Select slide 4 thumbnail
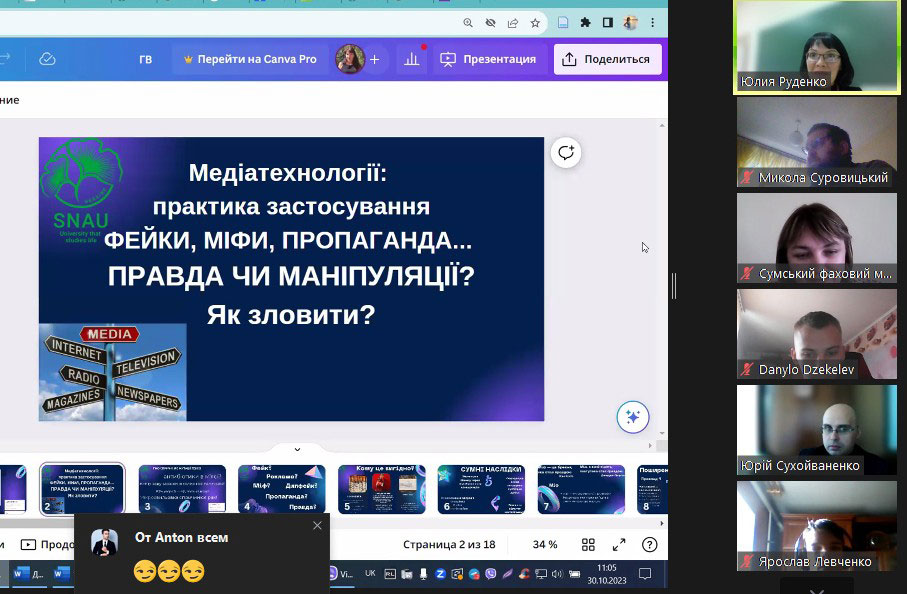The height and width of the screenshot is (594, 907). [x=282, y=489]
